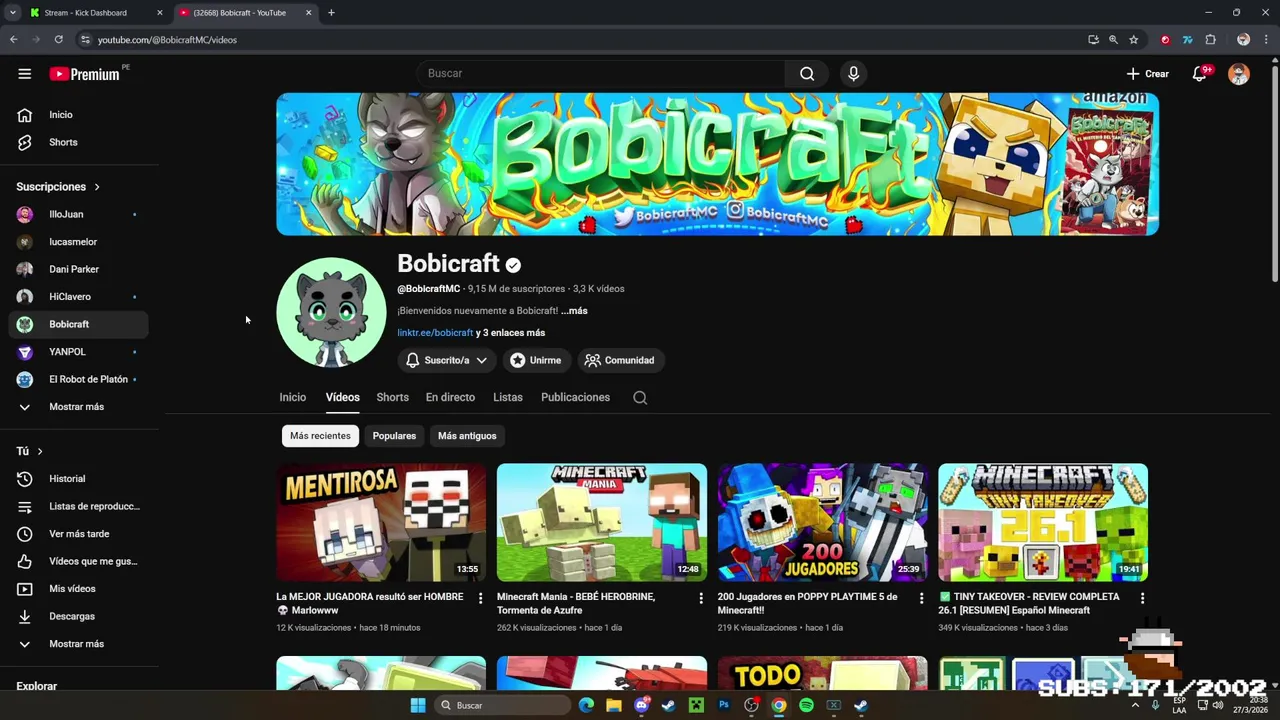
Task: Click the Chrome address bar URL
Action: pyautogui.click(x=167, y=40)
